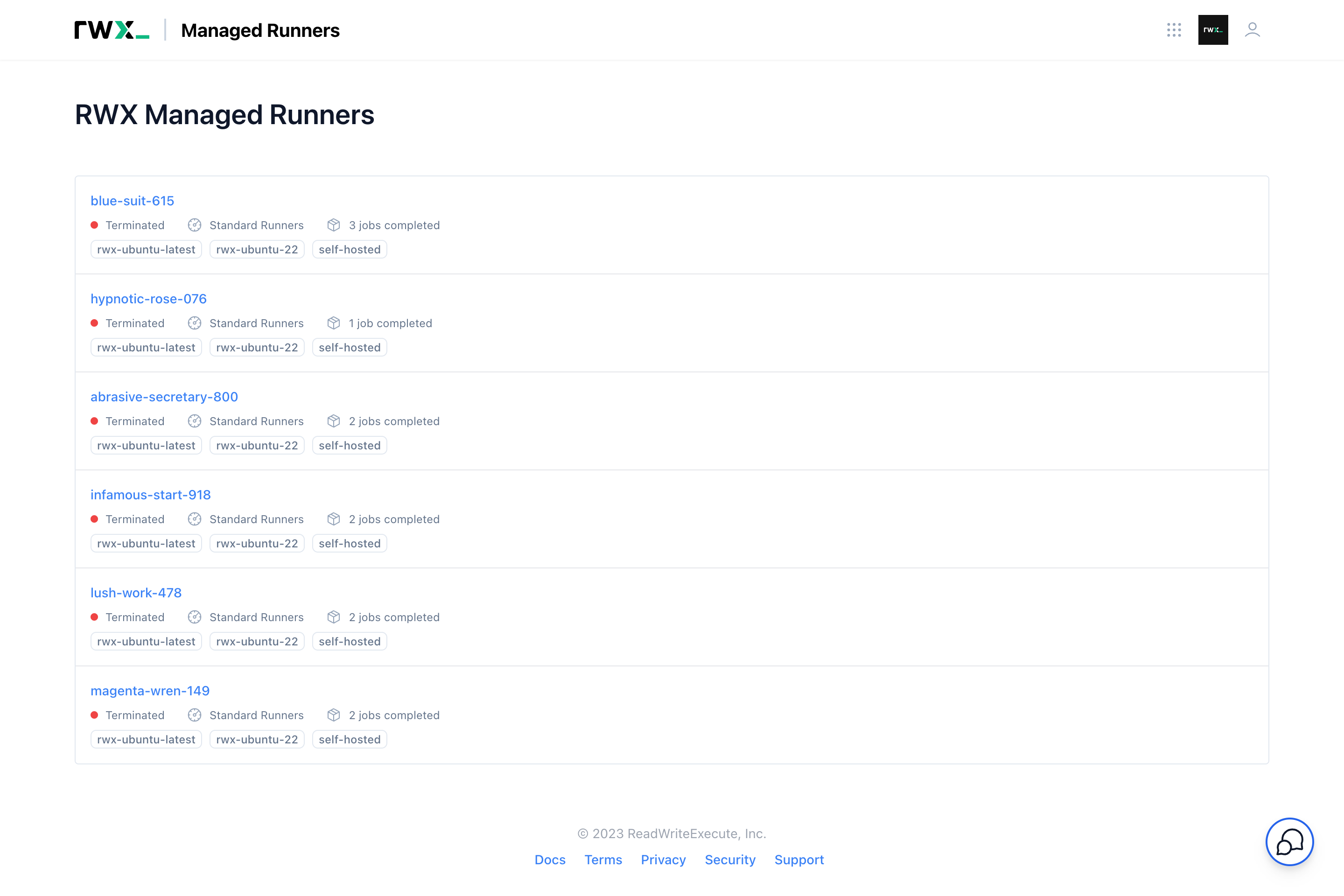Click the runner type icon for hypnotic-rose-076
Image resolution: width=1344 pixels, height=896 pixels.
click(194, 323)
